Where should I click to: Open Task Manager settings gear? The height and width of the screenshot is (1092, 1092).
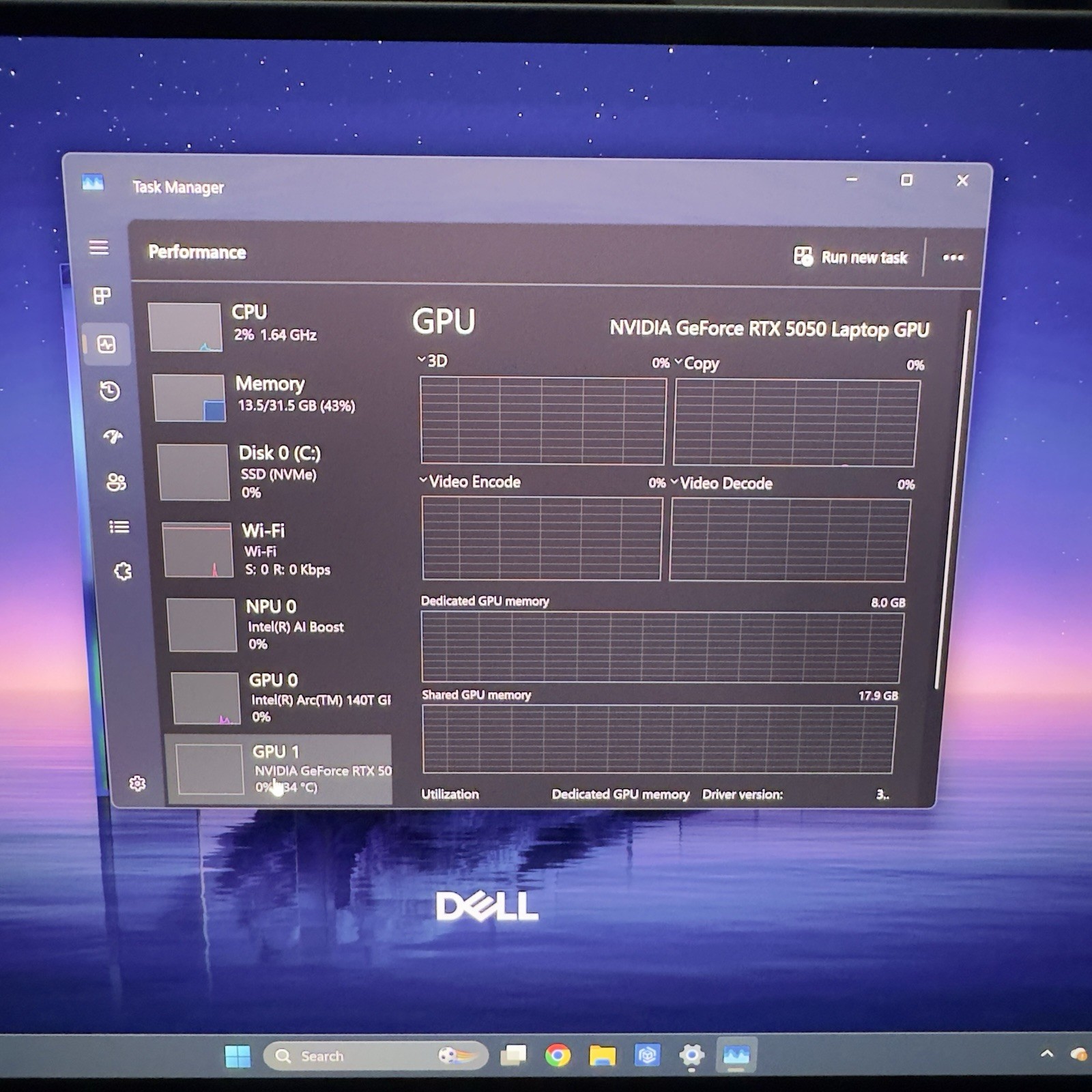pyautogui.click(x=137, y=783)
